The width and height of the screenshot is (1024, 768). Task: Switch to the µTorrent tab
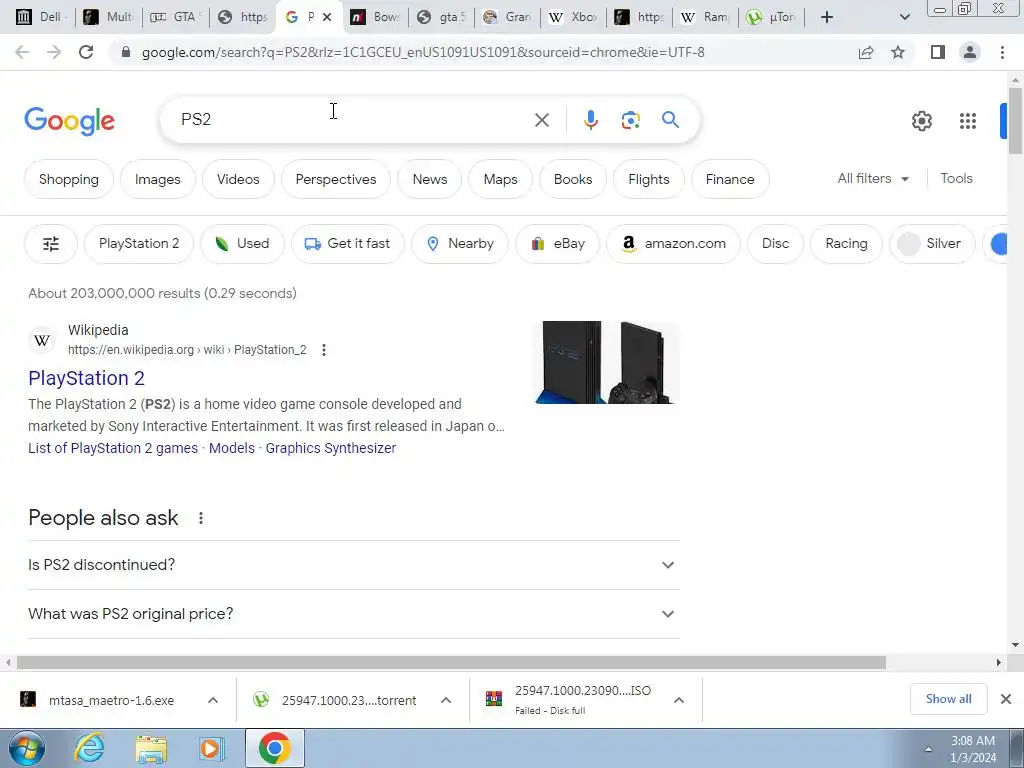772,17
